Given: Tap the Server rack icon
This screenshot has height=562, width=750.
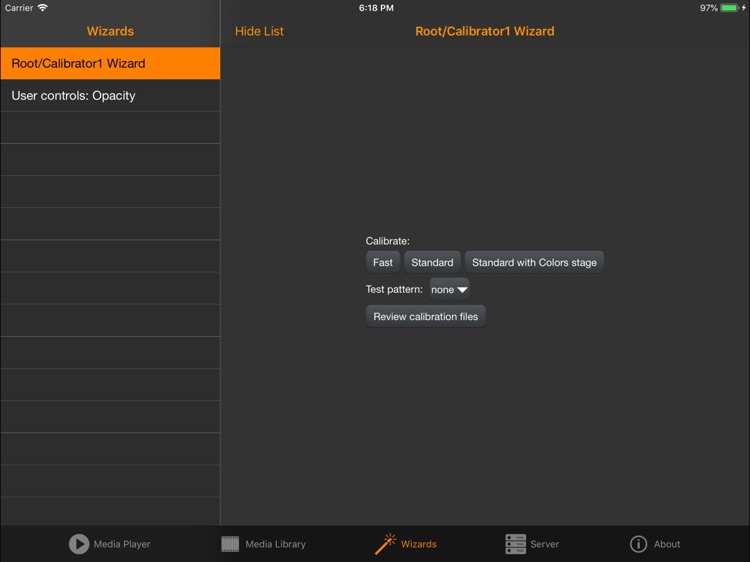Looking at the screenshot, I should tap(515, 544).
